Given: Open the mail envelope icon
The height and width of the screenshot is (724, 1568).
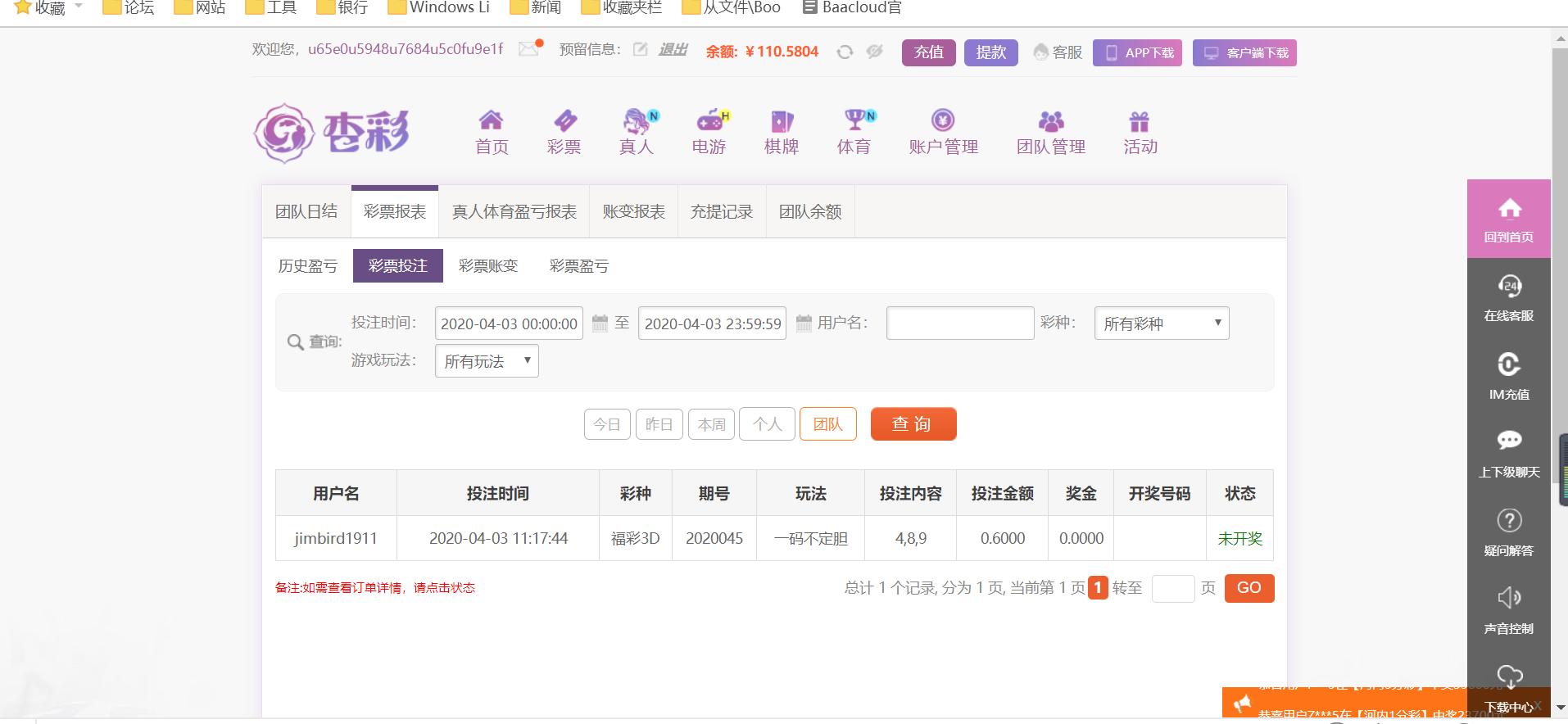Looking at the screenshot, I should point(529,49).
